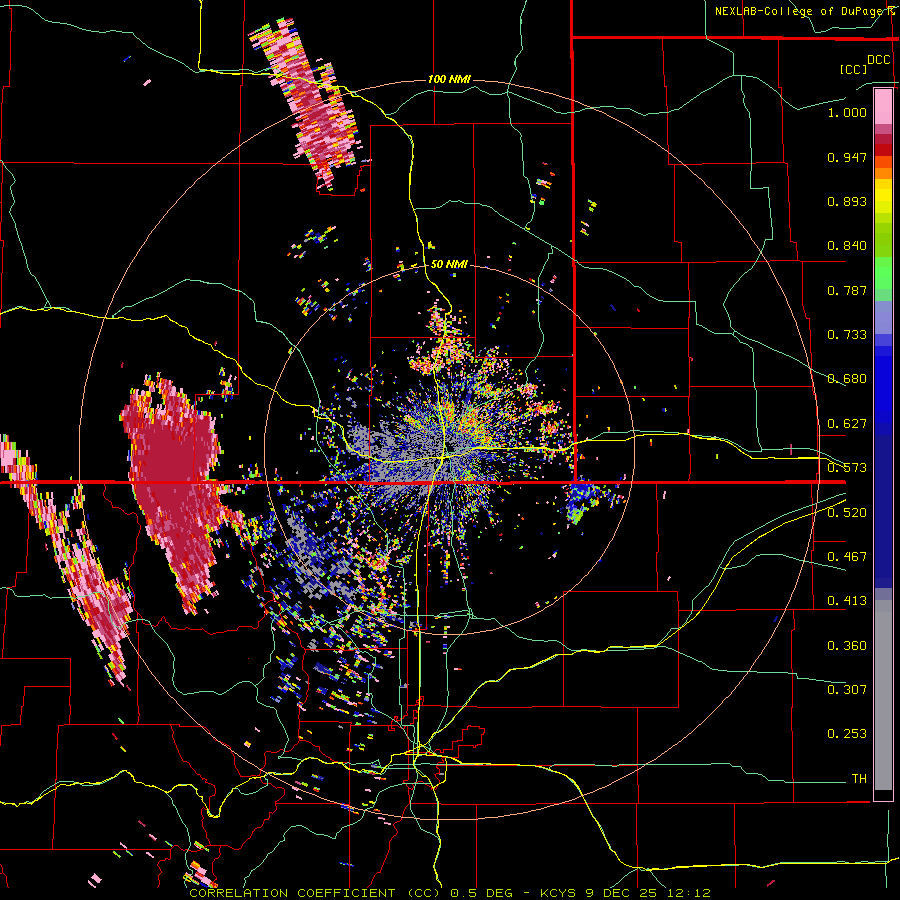This screenshot has width=900, height=900.
Task: Click the gray segment of the color bar
Action: click(883, 695)
